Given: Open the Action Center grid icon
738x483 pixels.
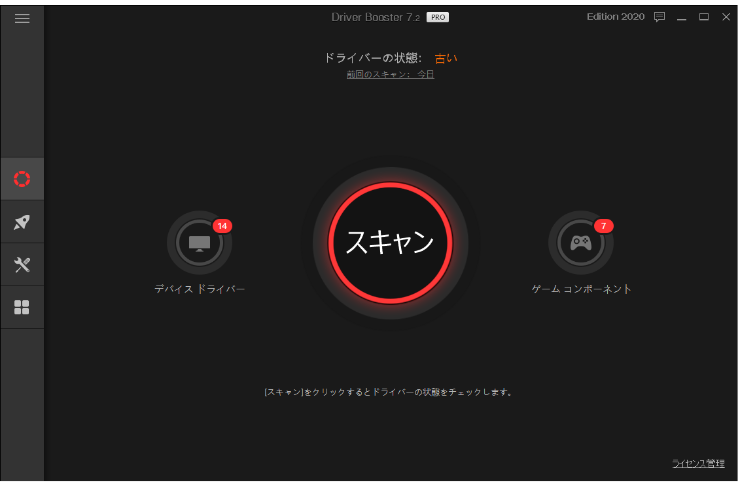Looking at the screenshot, I should pos(22,307).
